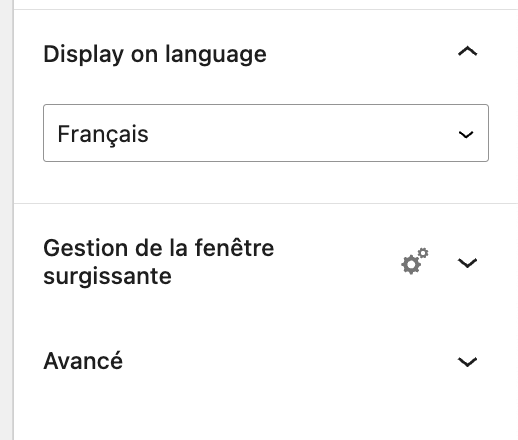Viewport: 518px width, 440px height.
Task: Click the down chevron next to the gears icon
Action: coord(467,263)
